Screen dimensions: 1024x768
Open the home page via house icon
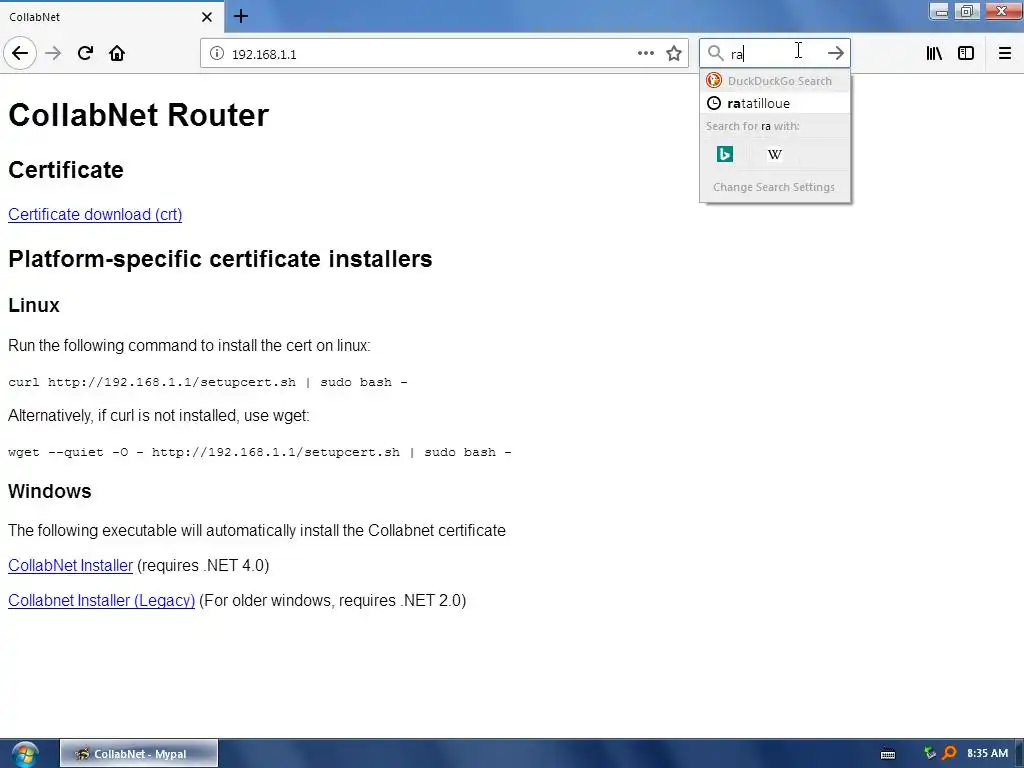point(117,53)
